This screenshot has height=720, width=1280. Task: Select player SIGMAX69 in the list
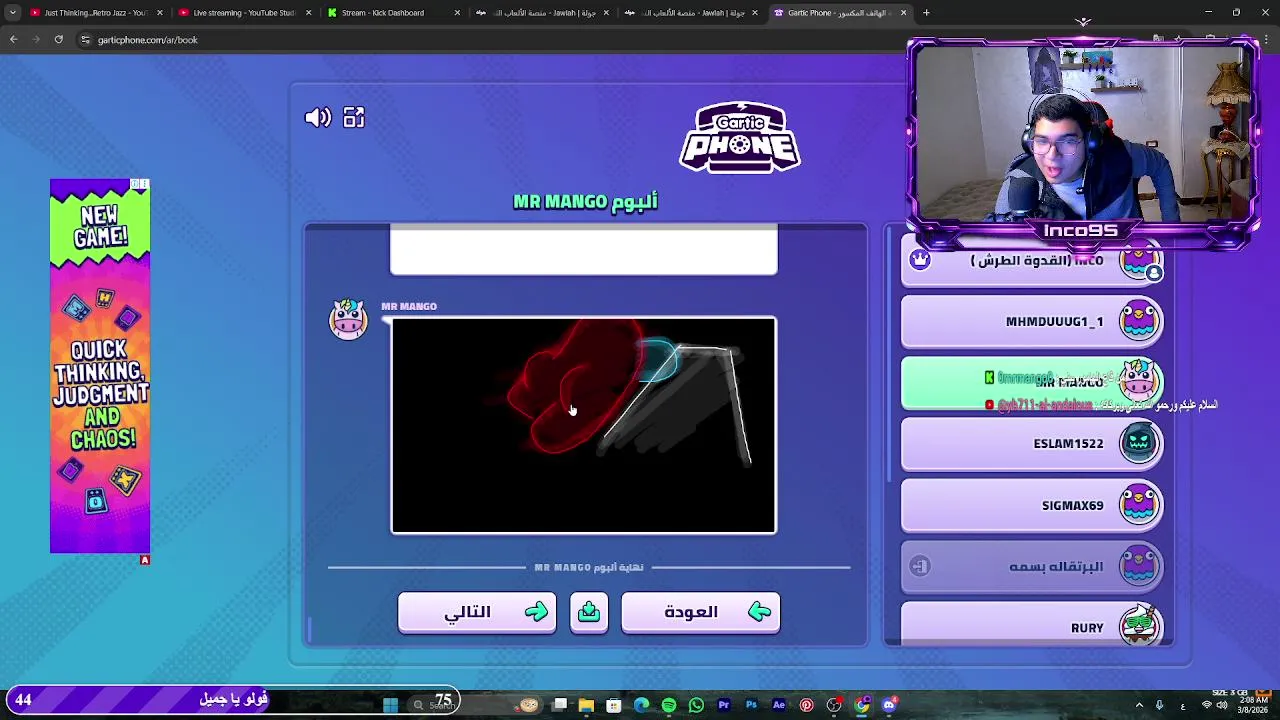[1032, 505]
